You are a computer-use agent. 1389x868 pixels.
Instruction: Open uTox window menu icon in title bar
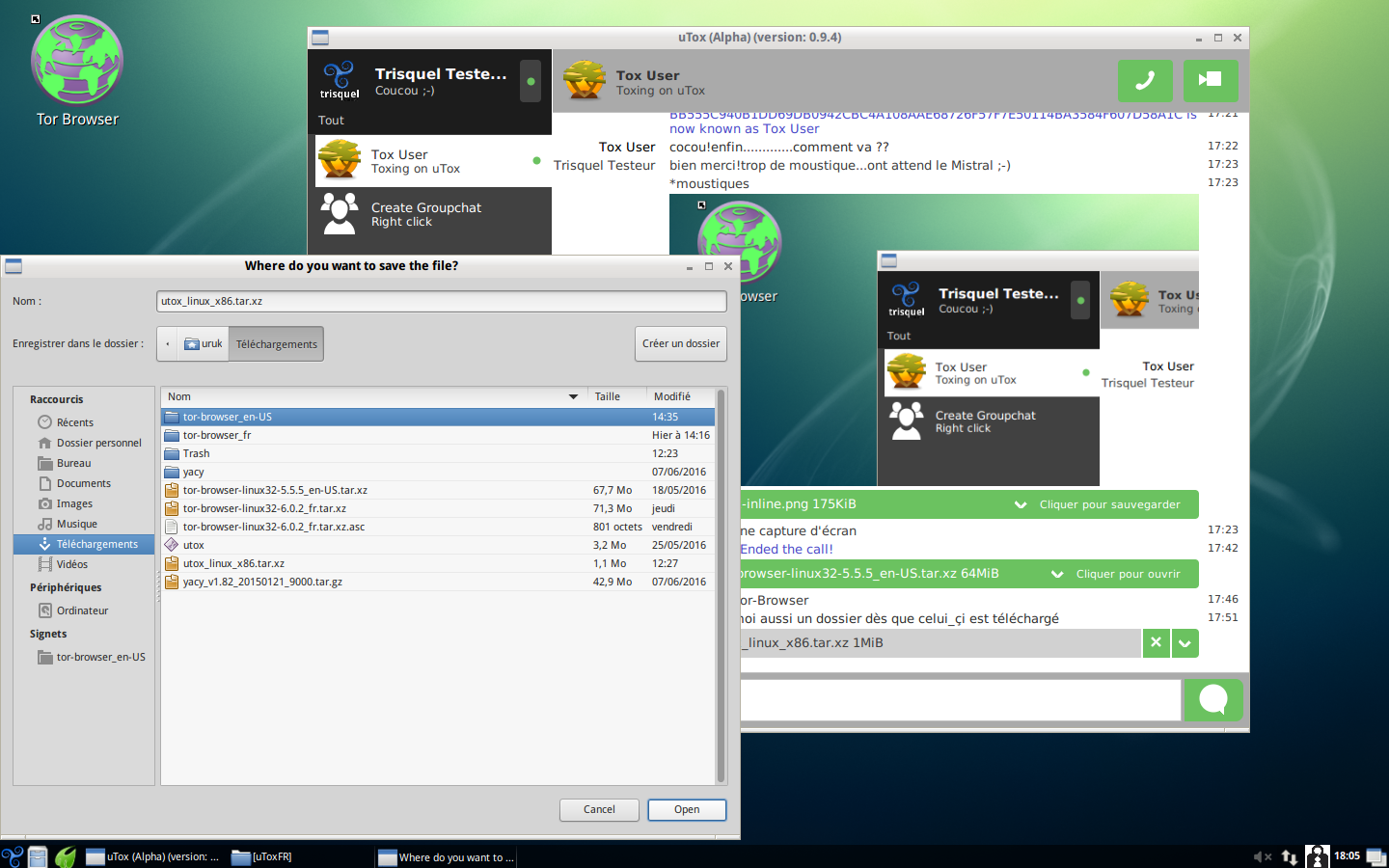point(320,38)
